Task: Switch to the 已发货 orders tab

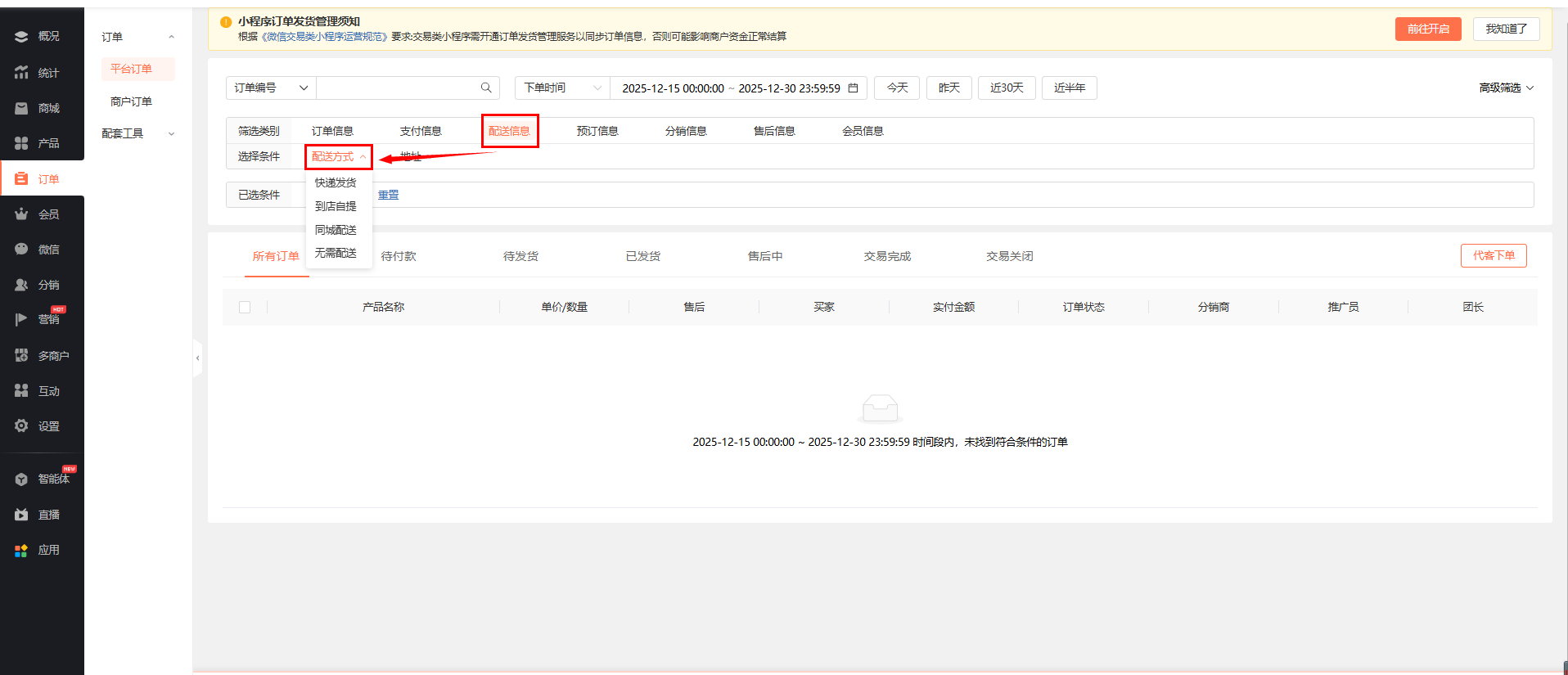Action: 643,256
